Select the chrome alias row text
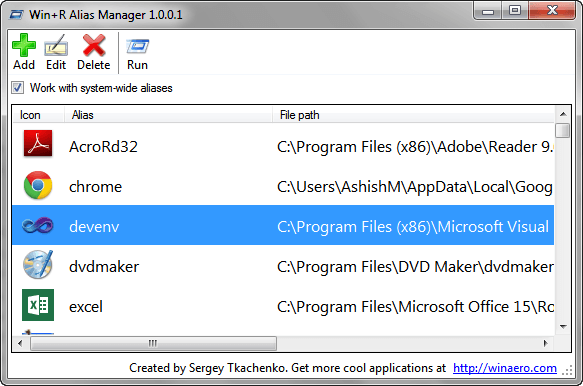Screen dimensions: 583x386 96,187
